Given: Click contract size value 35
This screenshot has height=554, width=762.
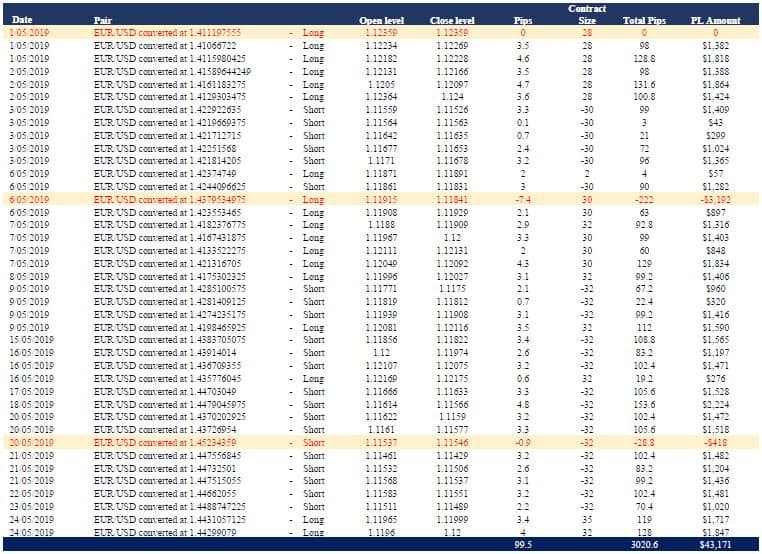Looking at the screenshot, I should (587, 520).
